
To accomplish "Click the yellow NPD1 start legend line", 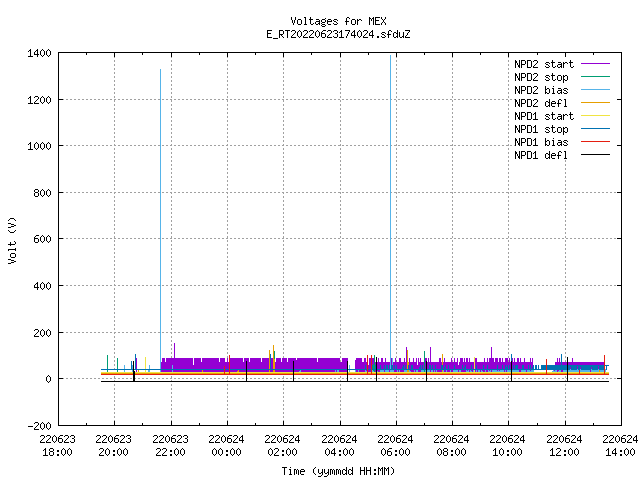I will tap(596, 116).
